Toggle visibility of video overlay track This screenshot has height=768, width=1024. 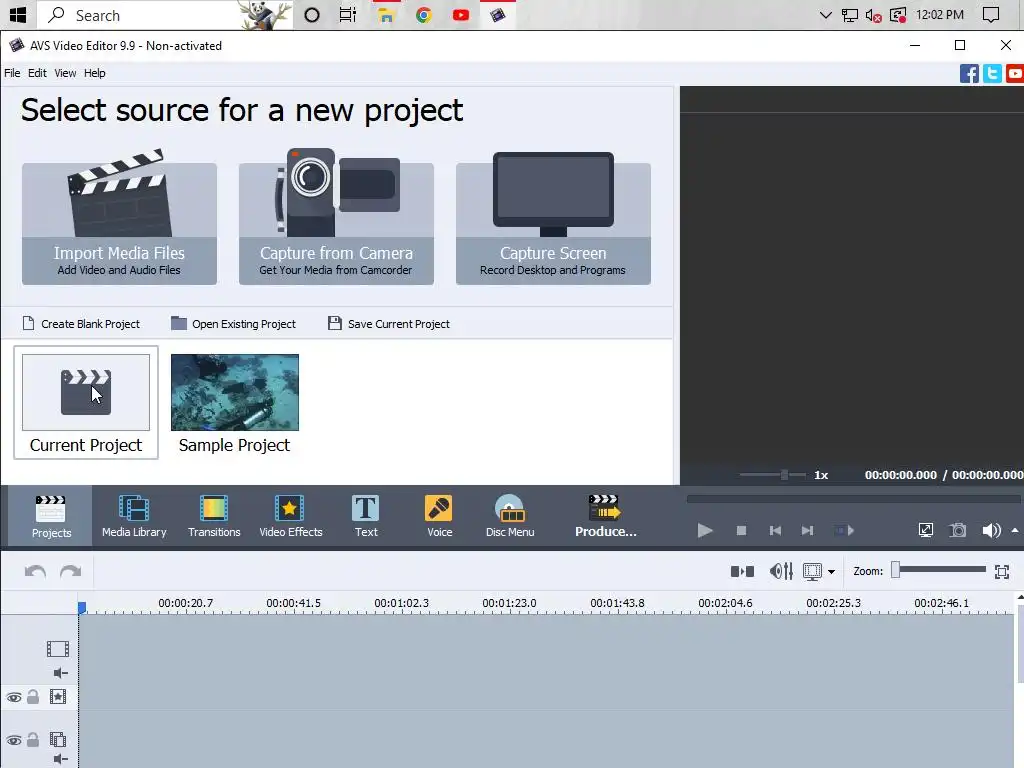coord(14,741)
